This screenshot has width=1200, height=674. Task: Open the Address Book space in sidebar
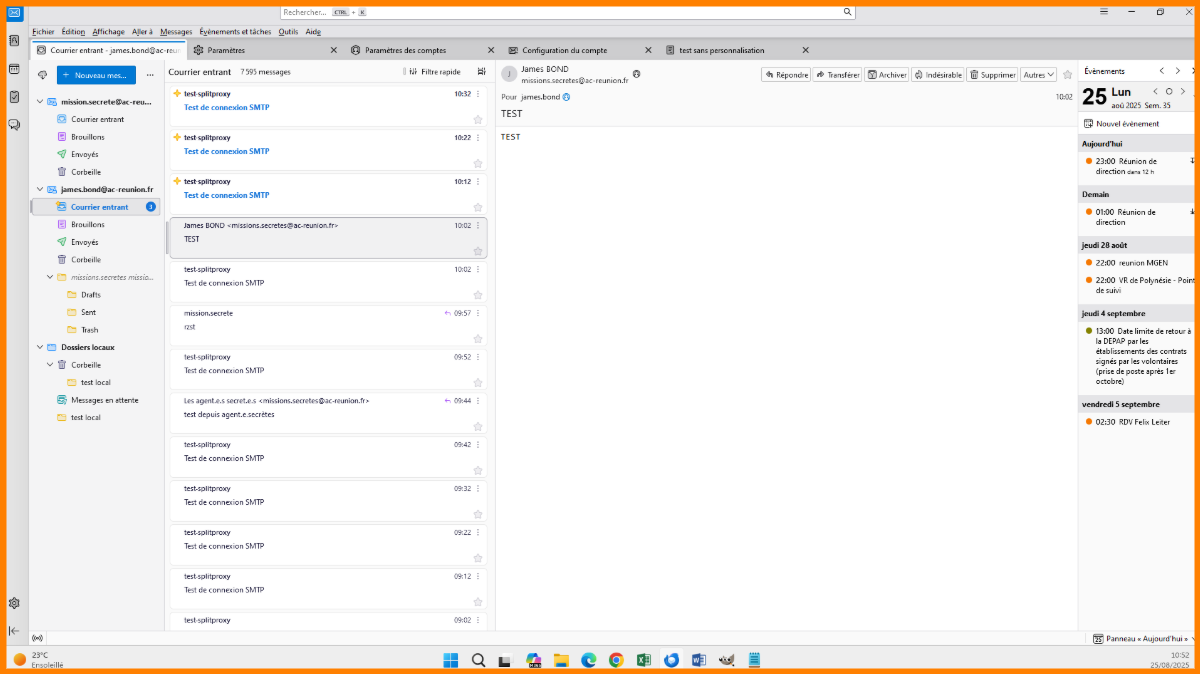(x=14, y=41)
